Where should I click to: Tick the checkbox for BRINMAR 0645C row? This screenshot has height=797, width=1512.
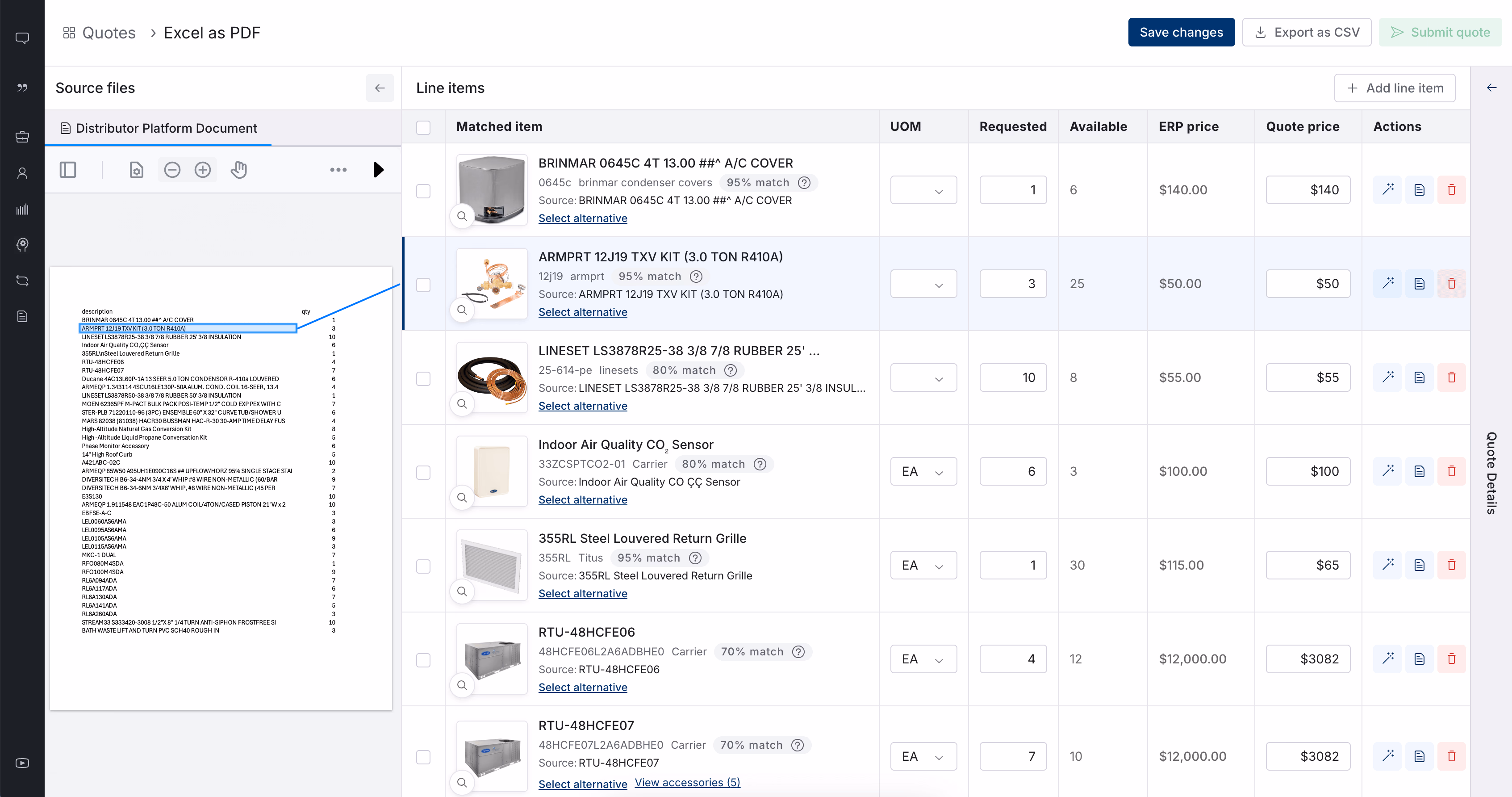[423, 191]
